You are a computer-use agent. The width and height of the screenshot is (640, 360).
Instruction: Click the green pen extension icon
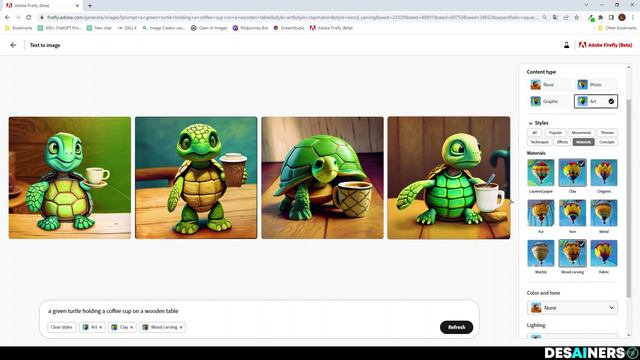(591, 17)
